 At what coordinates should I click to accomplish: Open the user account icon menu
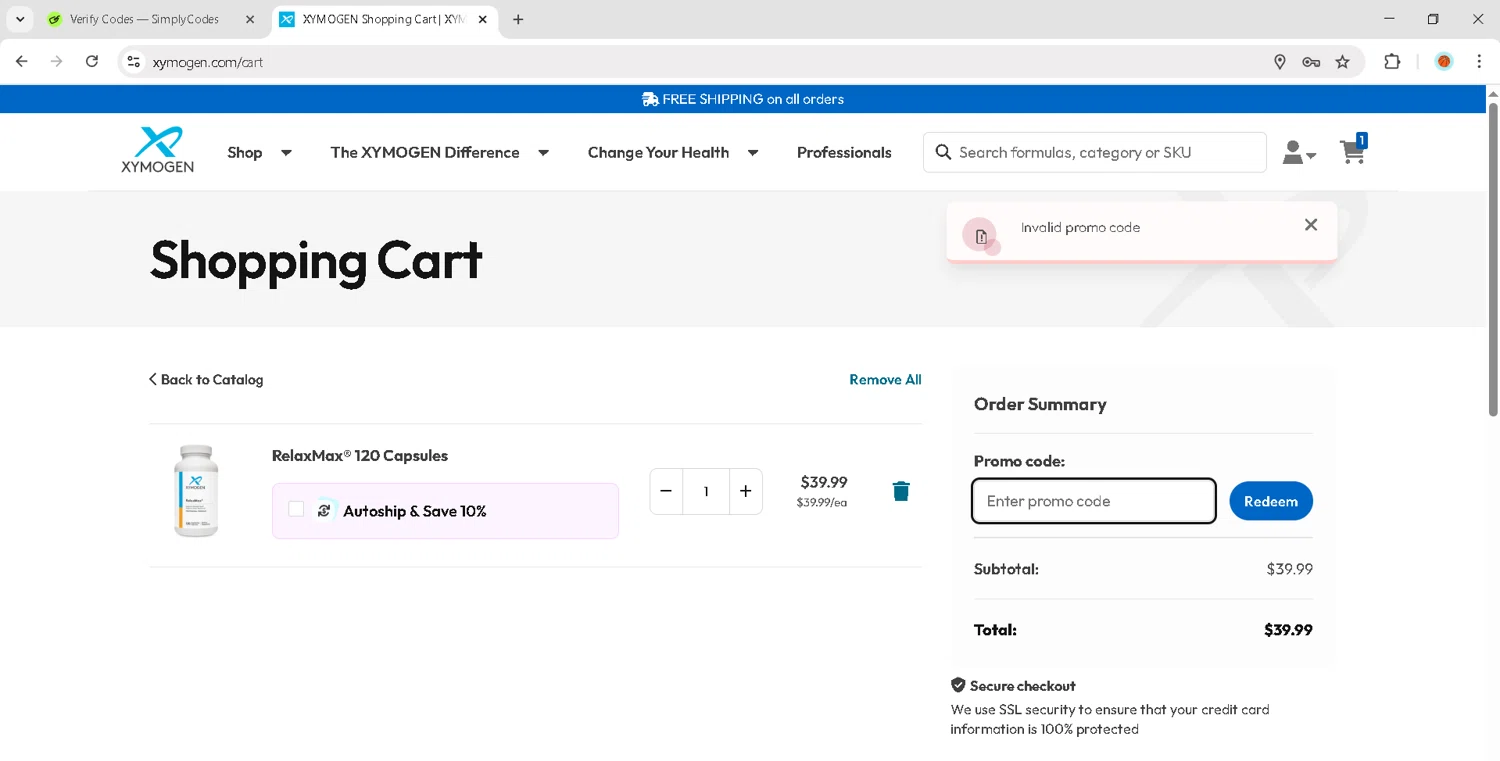coord(1299,152)
